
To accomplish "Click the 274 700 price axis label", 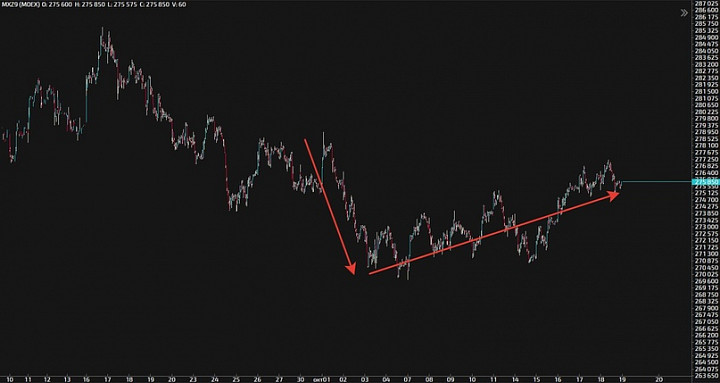I will (x=706, y=200).
